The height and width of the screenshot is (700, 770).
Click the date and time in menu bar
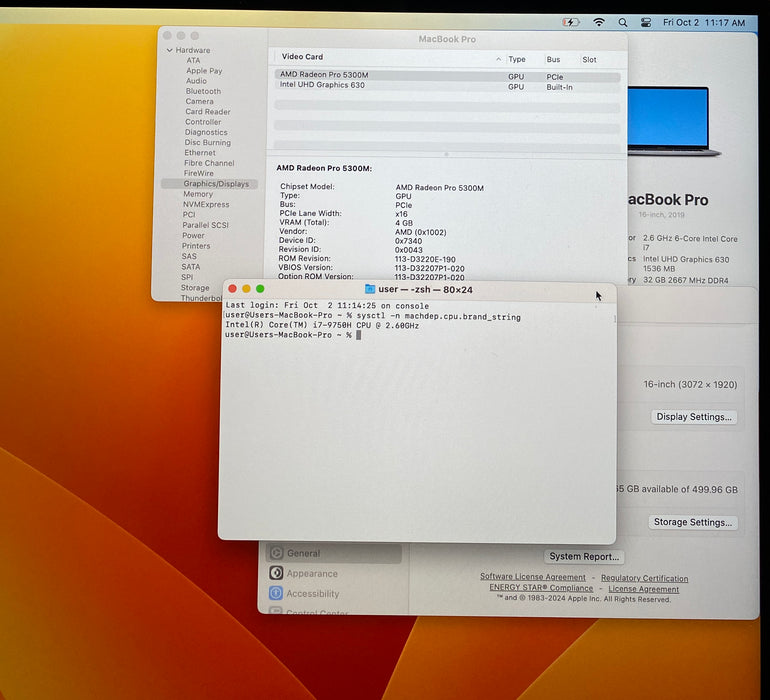click(704, 23)
